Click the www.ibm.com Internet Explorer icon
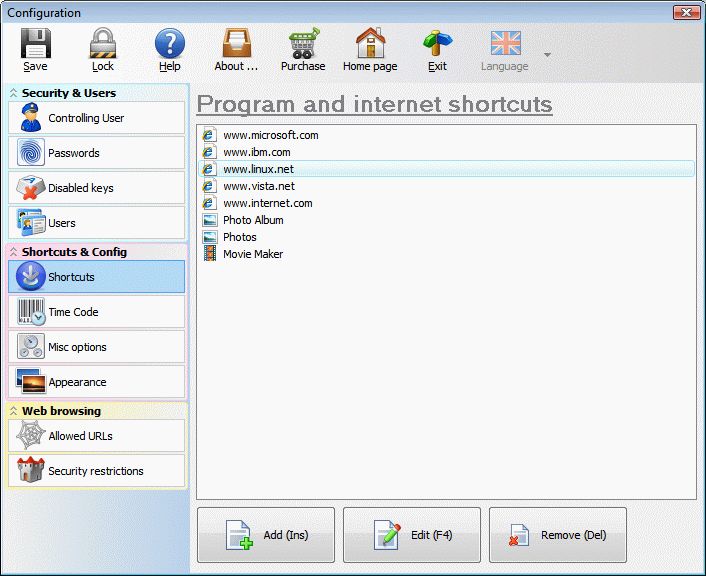Image resolution: width=706 pixels, height=576 pixels. tap(209, 152)
